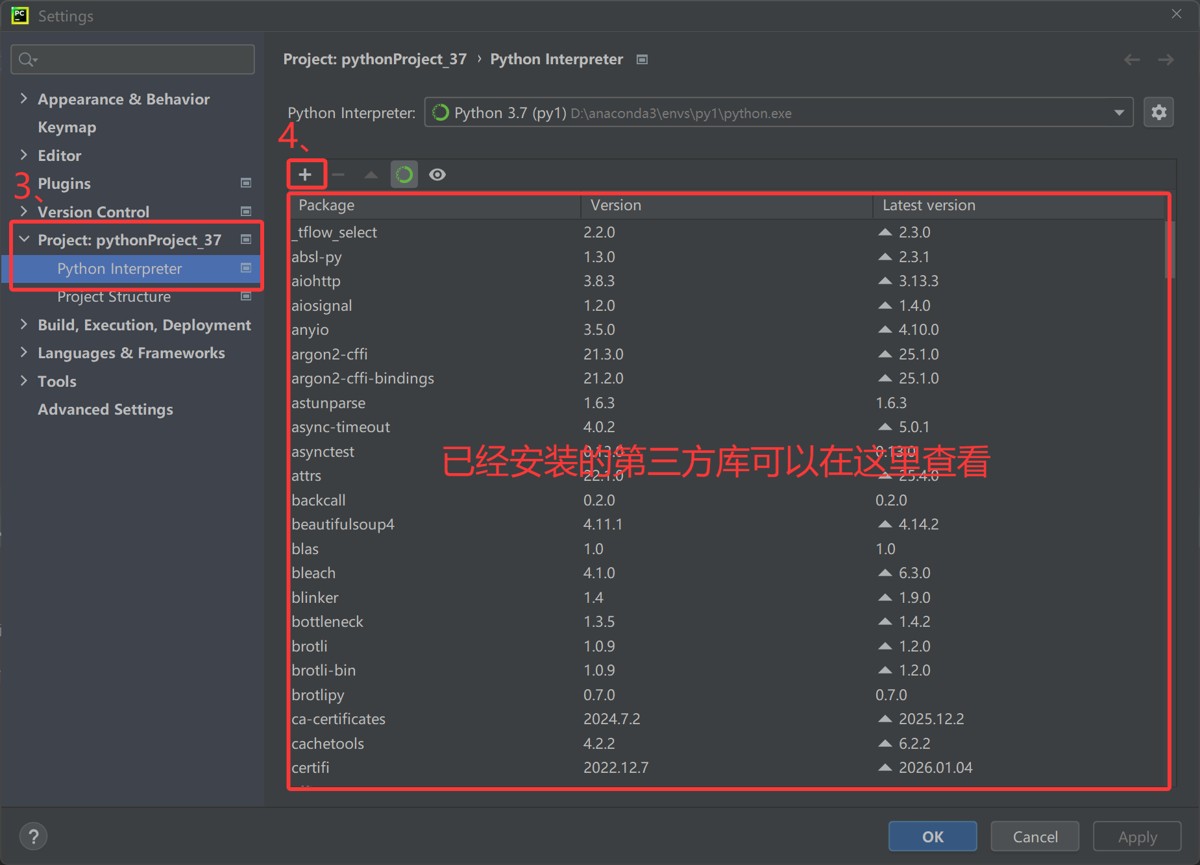Open the help question mark icon

tap(33, 837)
